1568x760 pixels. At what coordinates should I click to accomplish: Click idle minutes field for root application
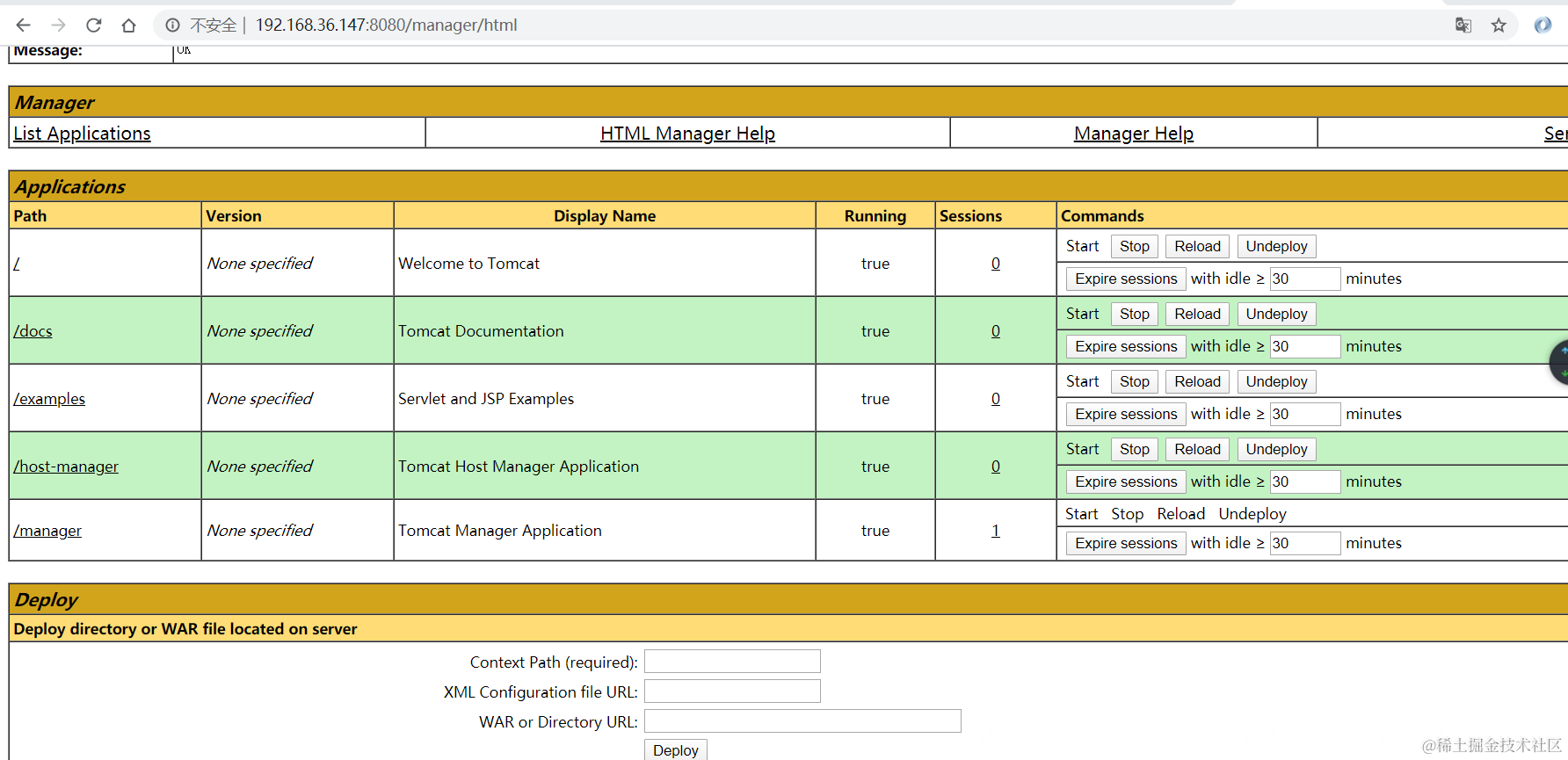point(1305,279)
